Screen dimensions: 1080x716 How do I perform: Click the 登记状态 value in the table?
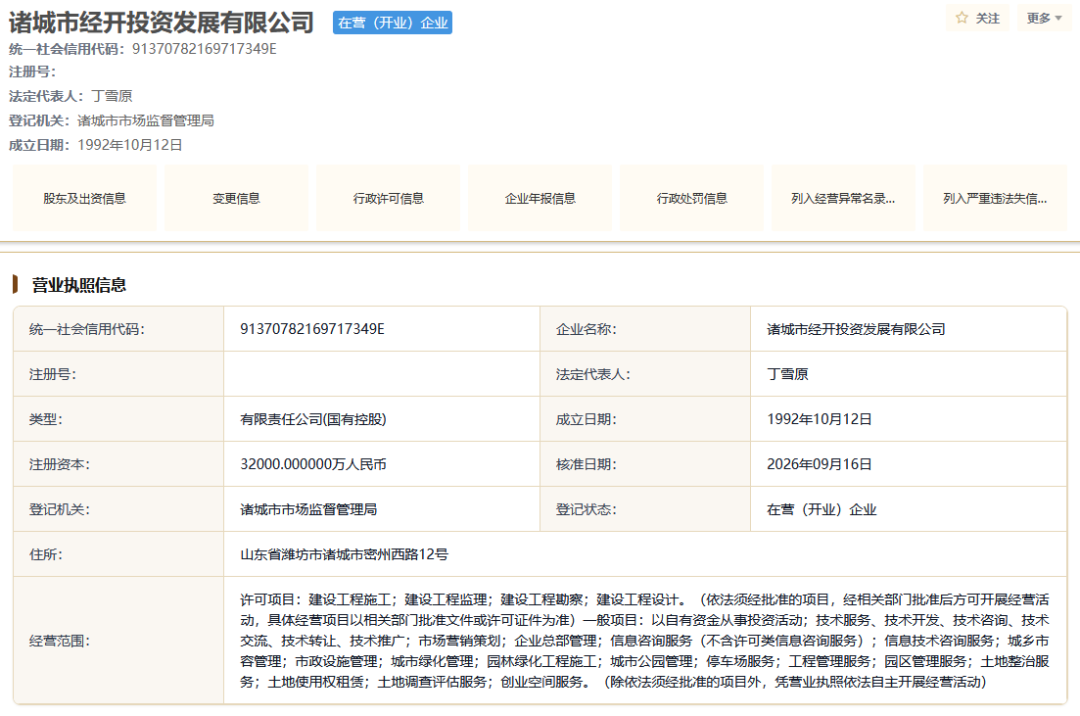pos(822,509)
